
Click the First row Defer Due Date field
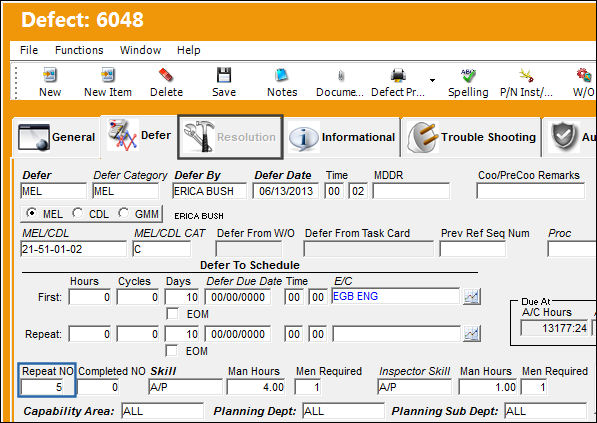click(238, 297)
